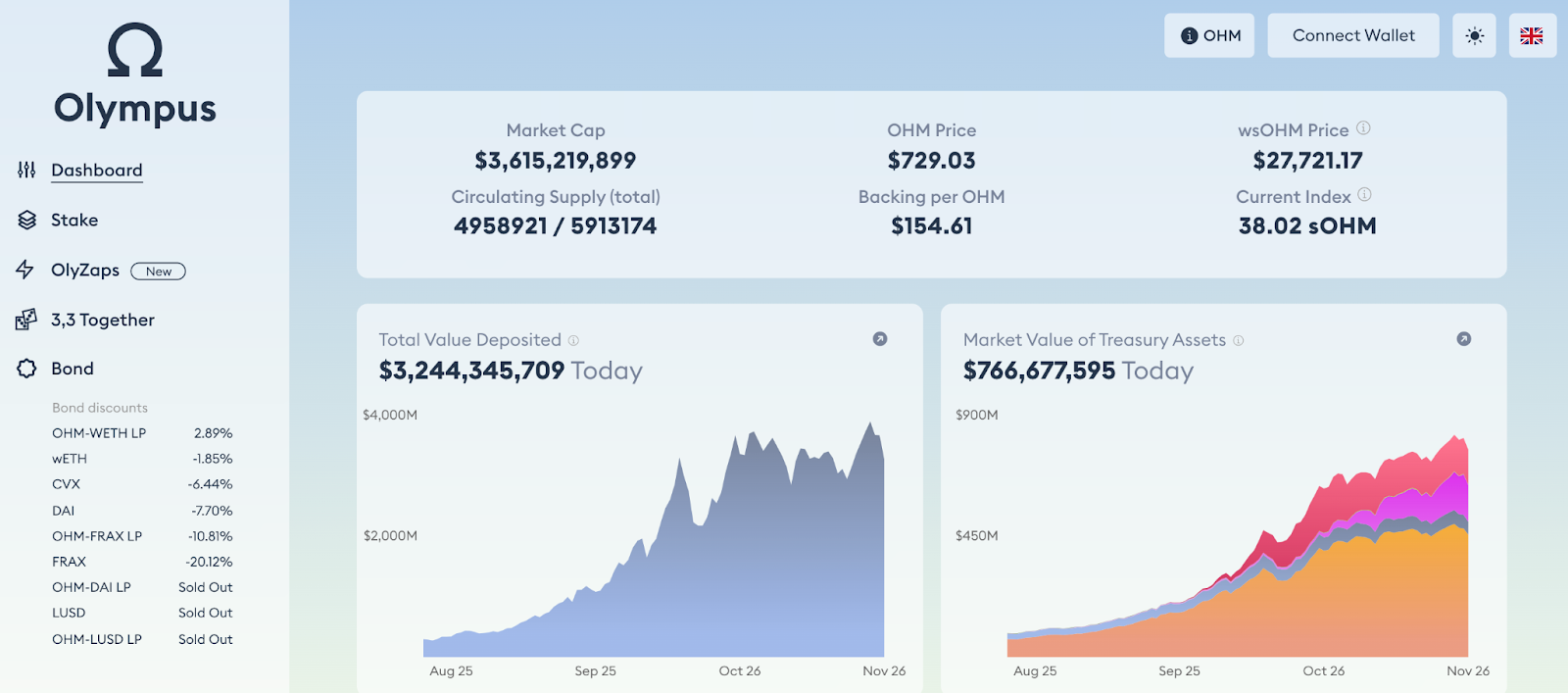The height and width of the screenshot is (693, 1568).
Task: Click info icon beside Market Value of Treasury Assets
Action: click(1238, 340)
